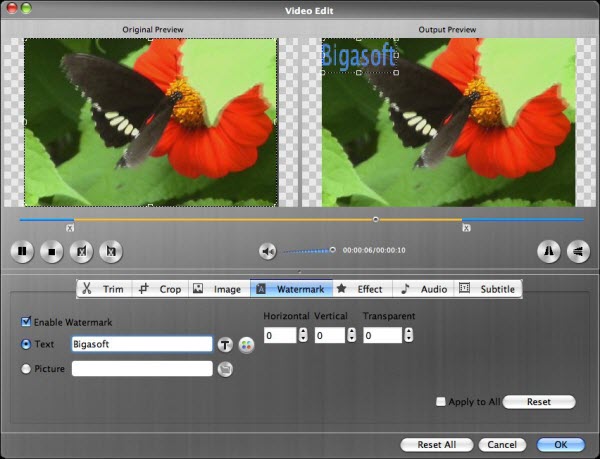This screenshot has width=600, height=459.
Task: Select the Watermark tab
Action: (291, 289)
